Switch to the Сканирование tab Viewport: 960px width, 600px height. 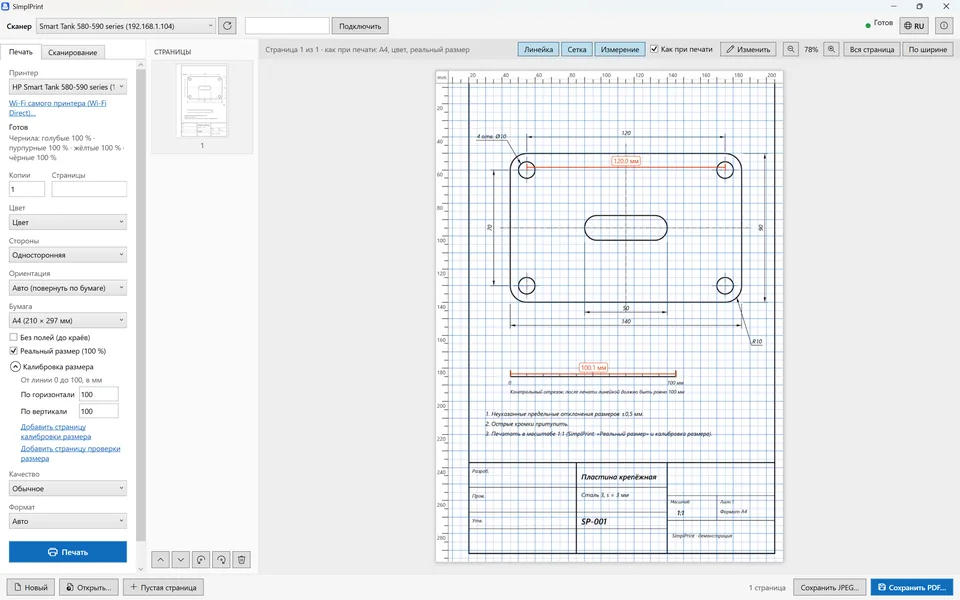point(72,52)
